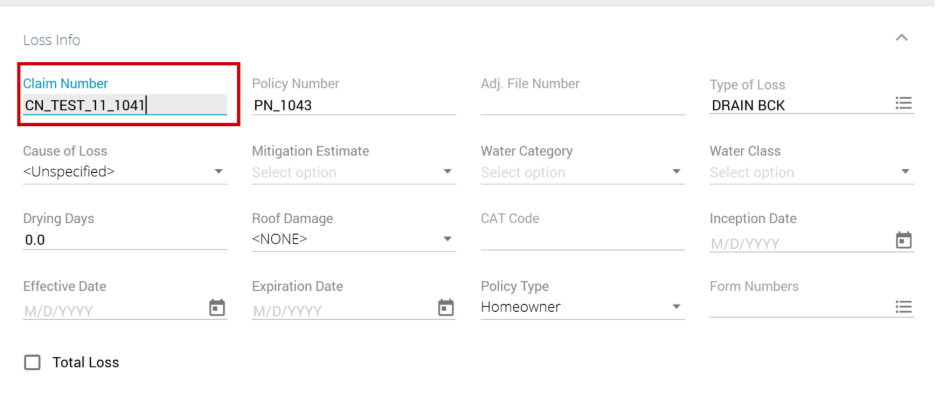The height and width of the screenshot is (418, 936).
Task: Collapse the Loss Info section
Action: coord(901,38)
